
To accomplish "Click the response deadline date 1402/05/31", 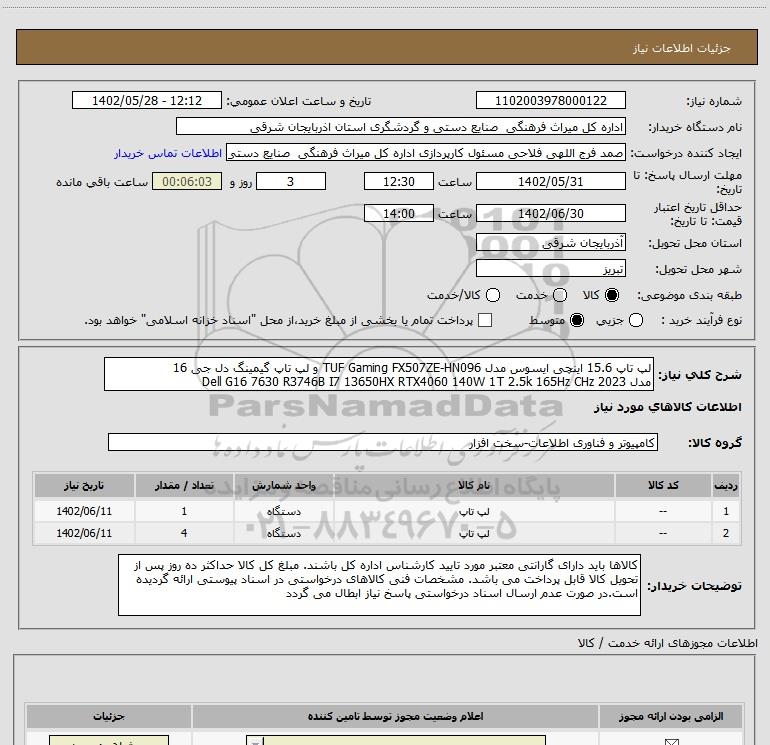I will [x=550, y=181].
